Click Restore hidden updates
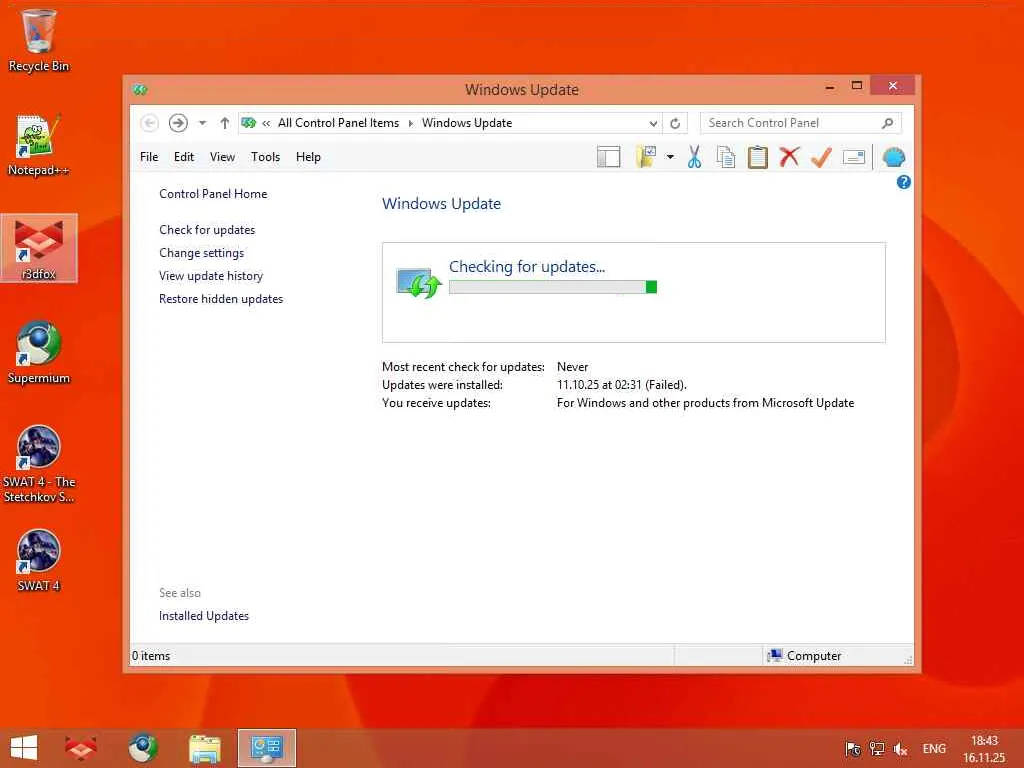Viewport: 1024px width, 768px height. (221, 298)
